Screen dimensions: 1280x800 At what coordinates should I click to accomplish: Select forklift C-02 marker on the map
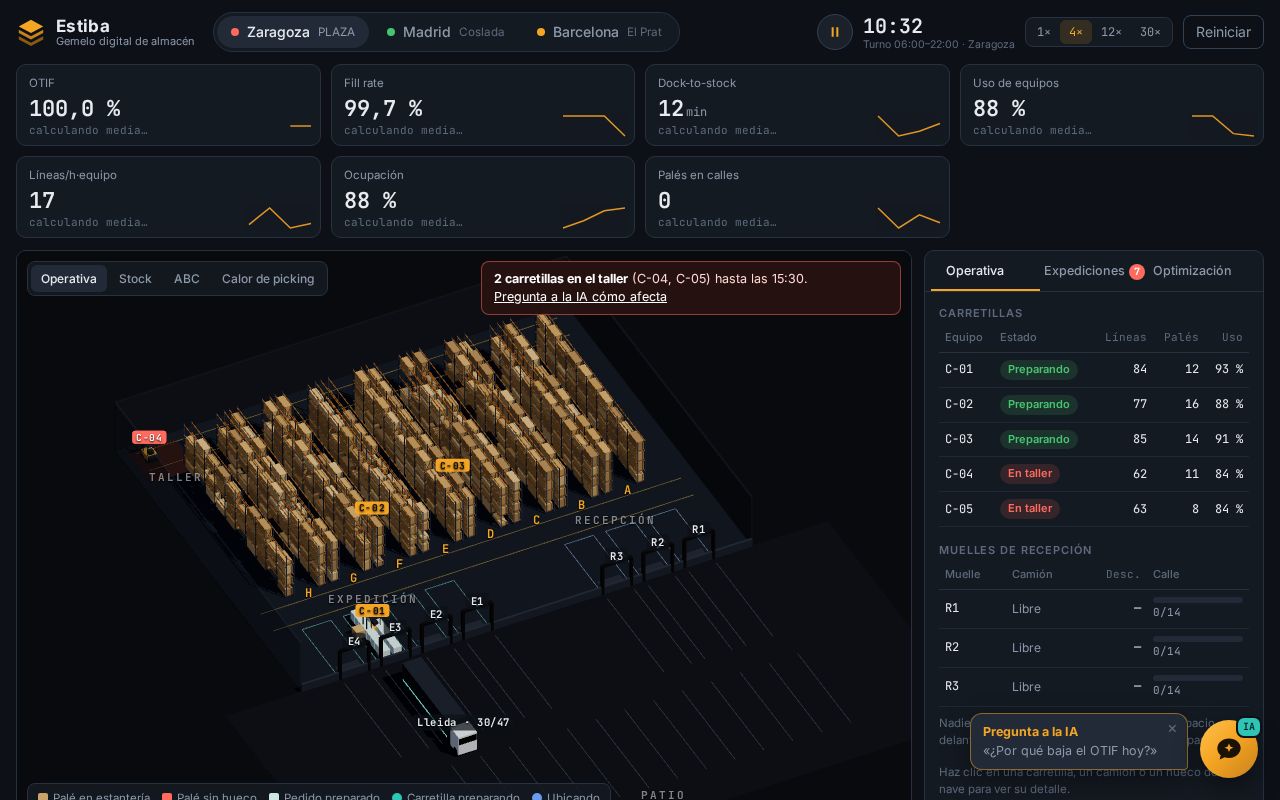point(372,508)
